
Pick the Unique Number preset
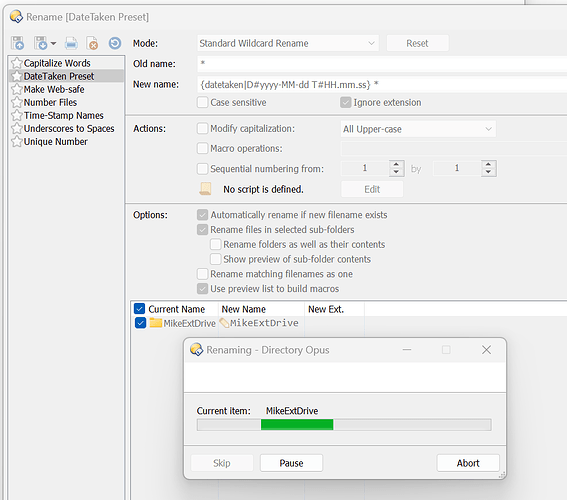(x=55, y=142)
